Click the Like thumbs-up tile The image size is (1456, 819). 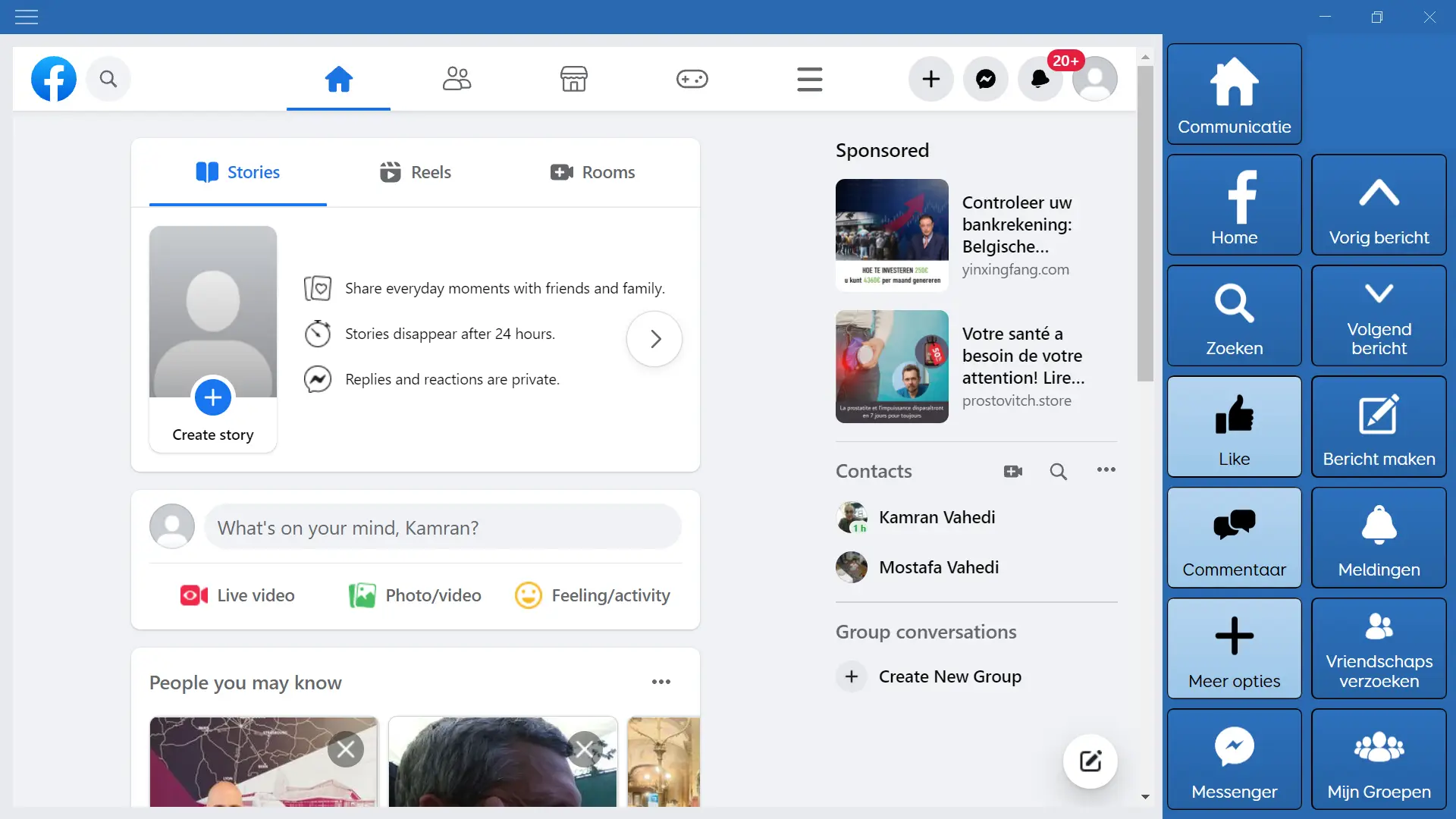click(1235, 426)
